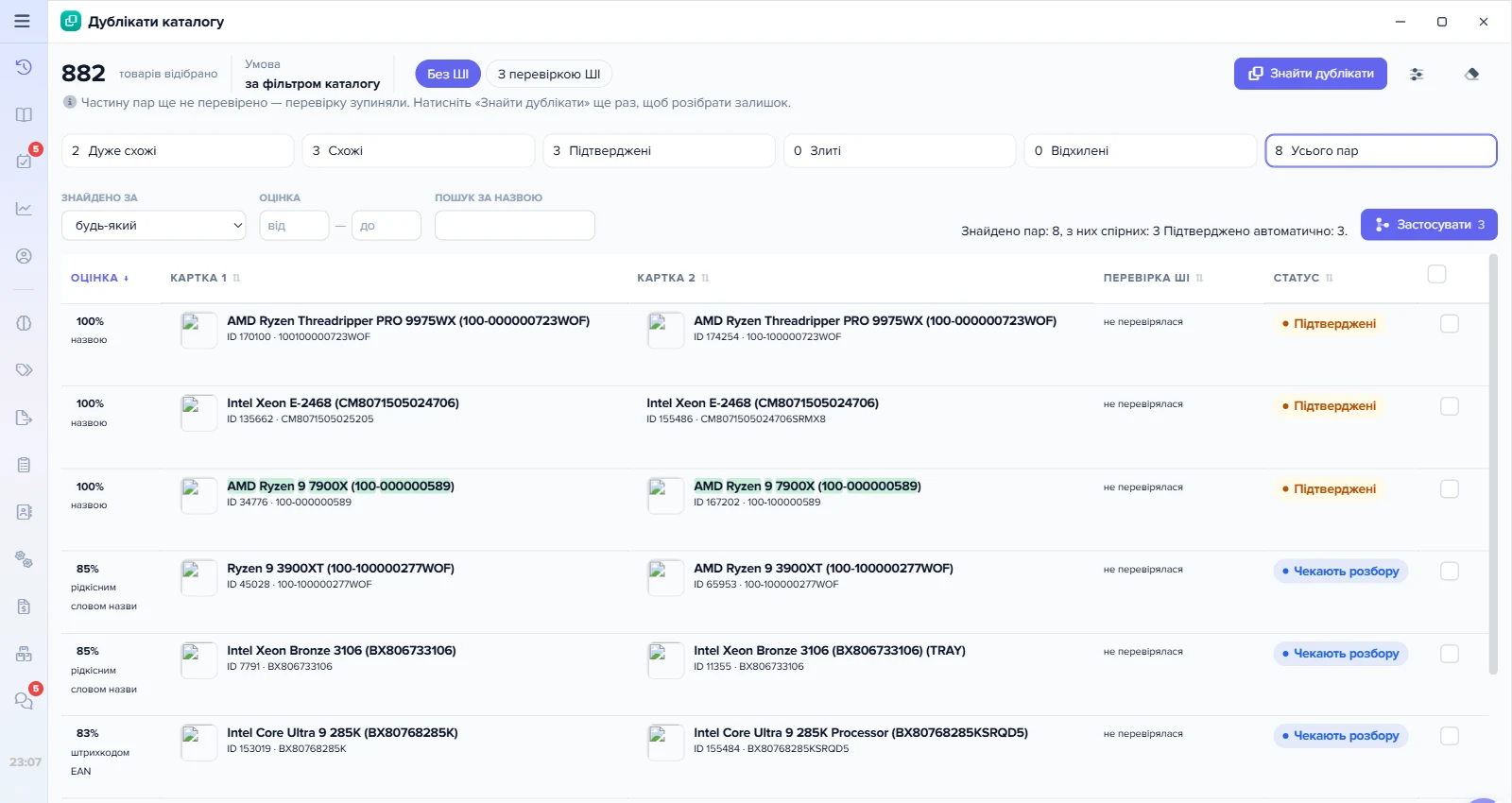Toggle the select-all checkbox in table header
This screenshot has width=1512, height=803.
[1436, 274]
